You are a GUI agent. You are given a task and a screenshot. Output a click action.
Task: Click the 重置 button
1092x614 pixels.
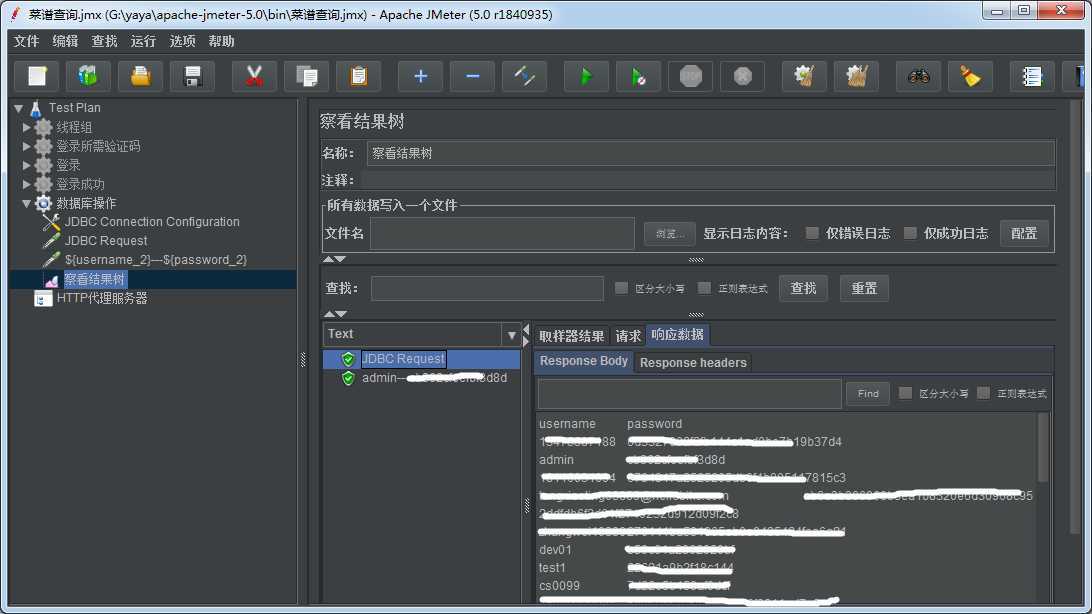(x=864, y=288)
